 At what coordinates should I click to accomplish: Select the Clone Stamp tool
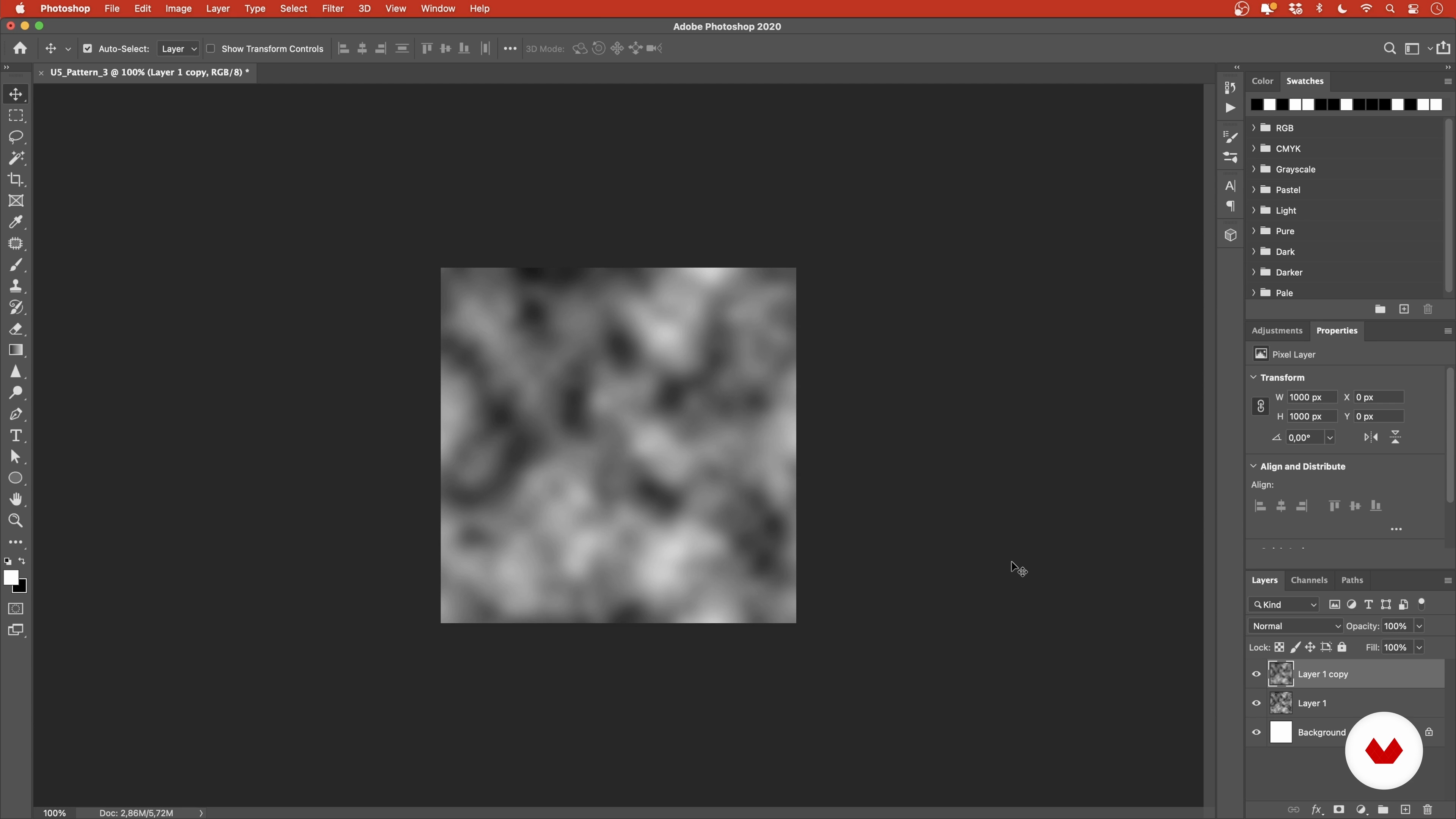(16, 286)
